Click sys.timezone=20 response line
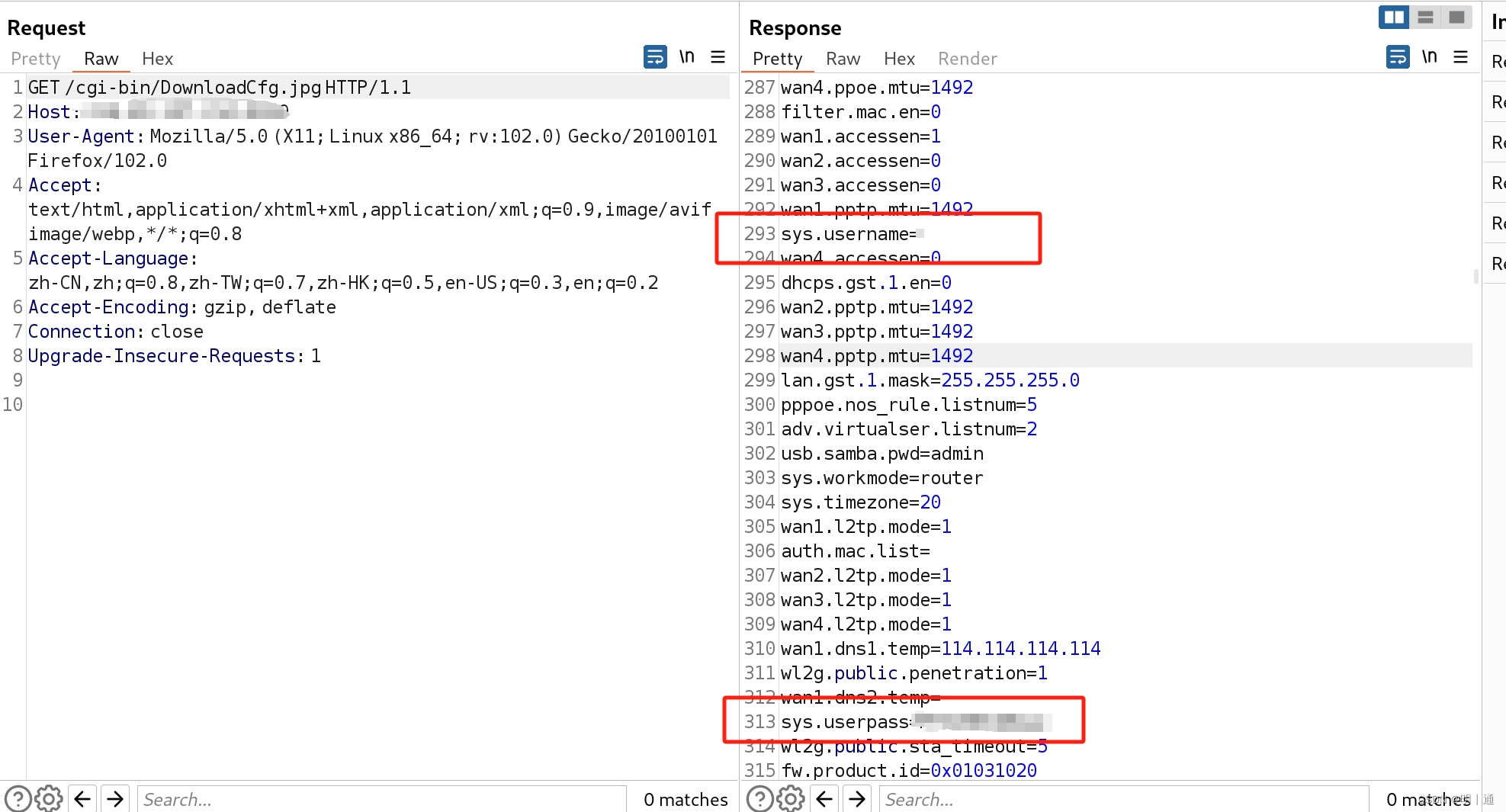This screenshot has width=1506, height=812. (x=861, y=502)
